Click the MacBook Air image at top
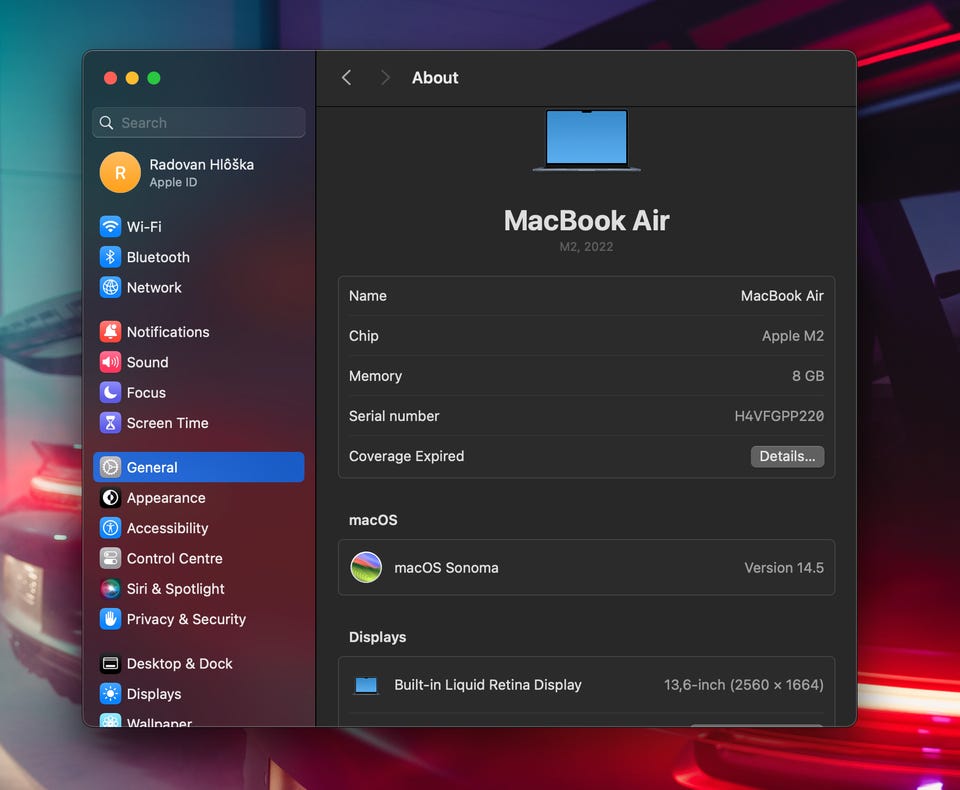 pyautogui.click(x=587, y=140)
